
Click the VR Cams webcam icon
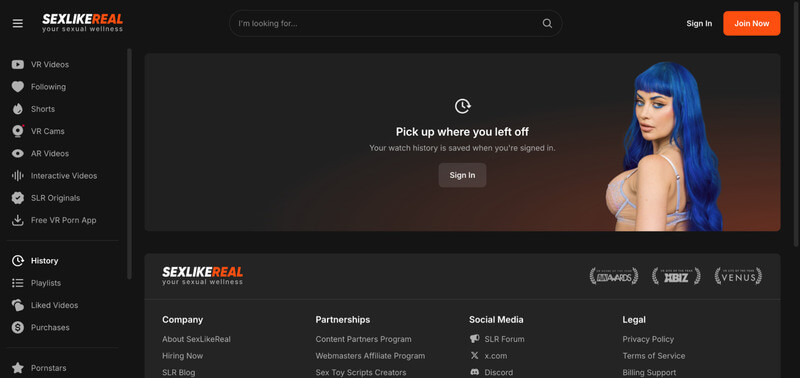[18, 131]
